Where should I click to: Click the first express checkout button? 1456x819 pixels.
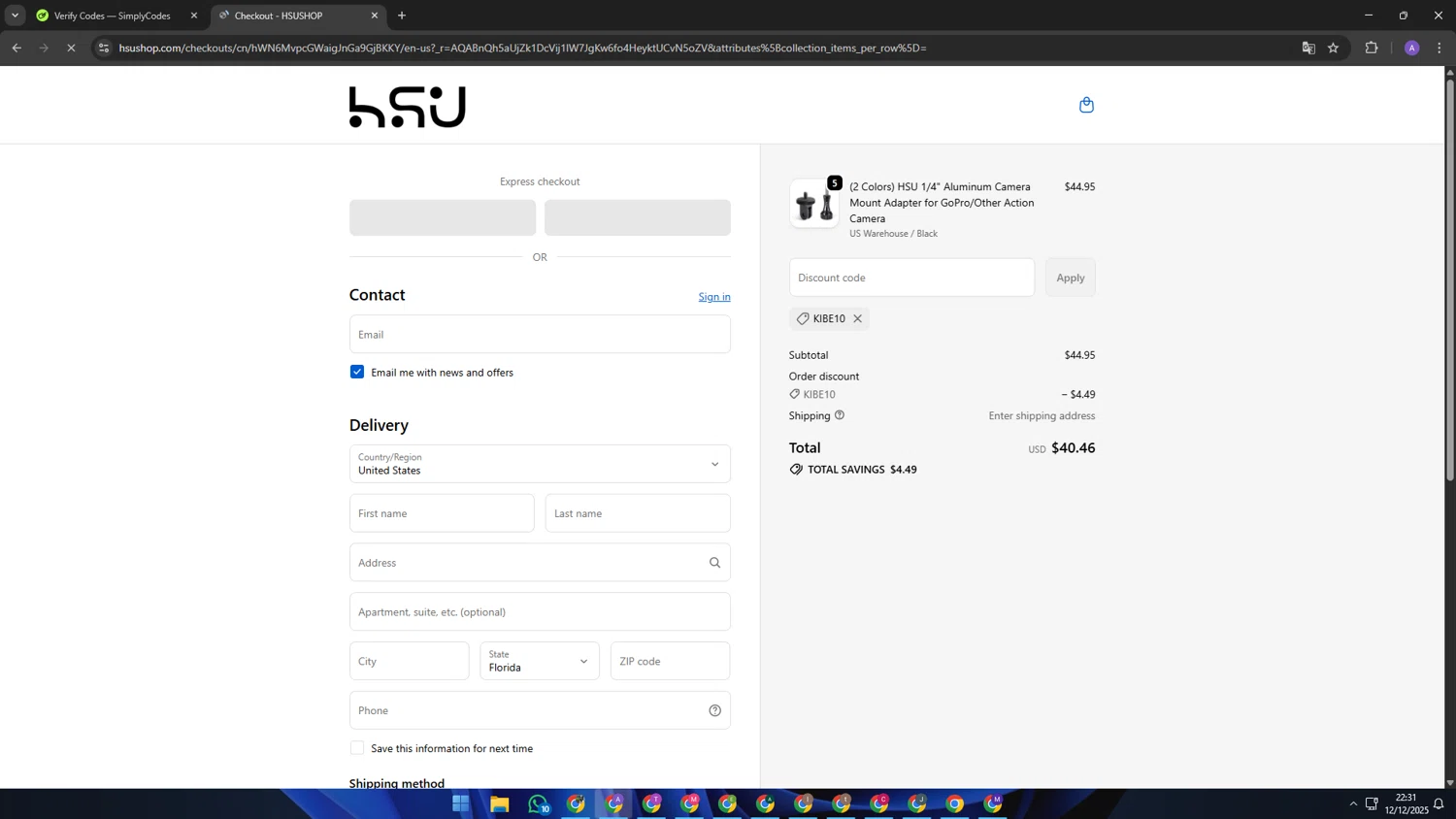(x=443, y=217)
